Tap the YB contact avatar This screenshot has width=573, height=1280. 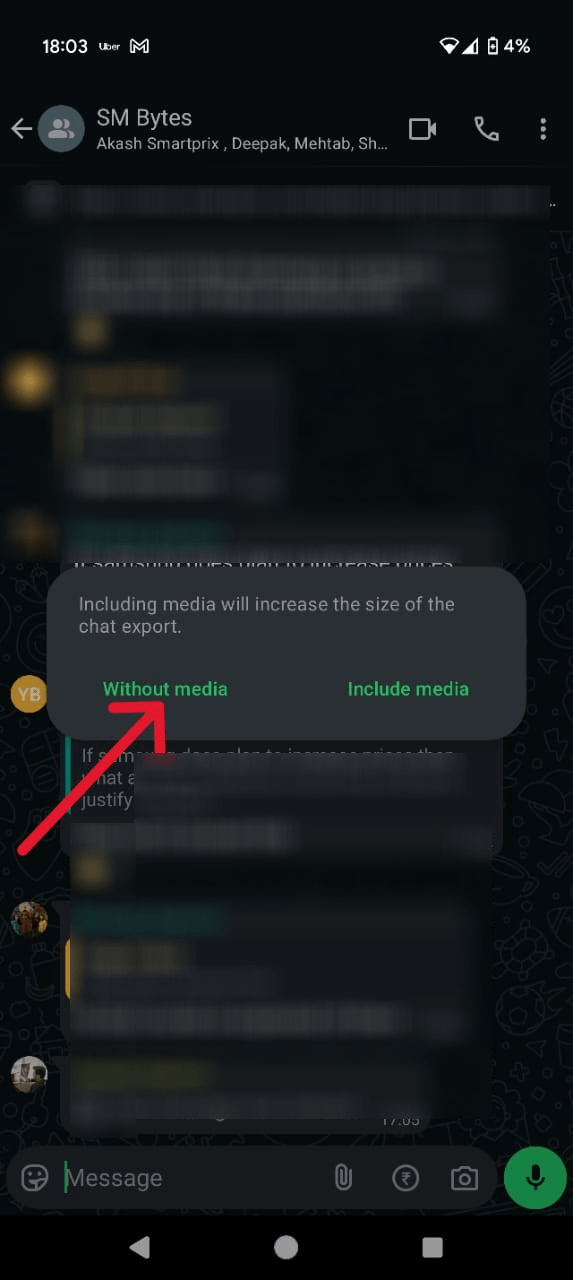pyautogui.click(x=29, y=694)
